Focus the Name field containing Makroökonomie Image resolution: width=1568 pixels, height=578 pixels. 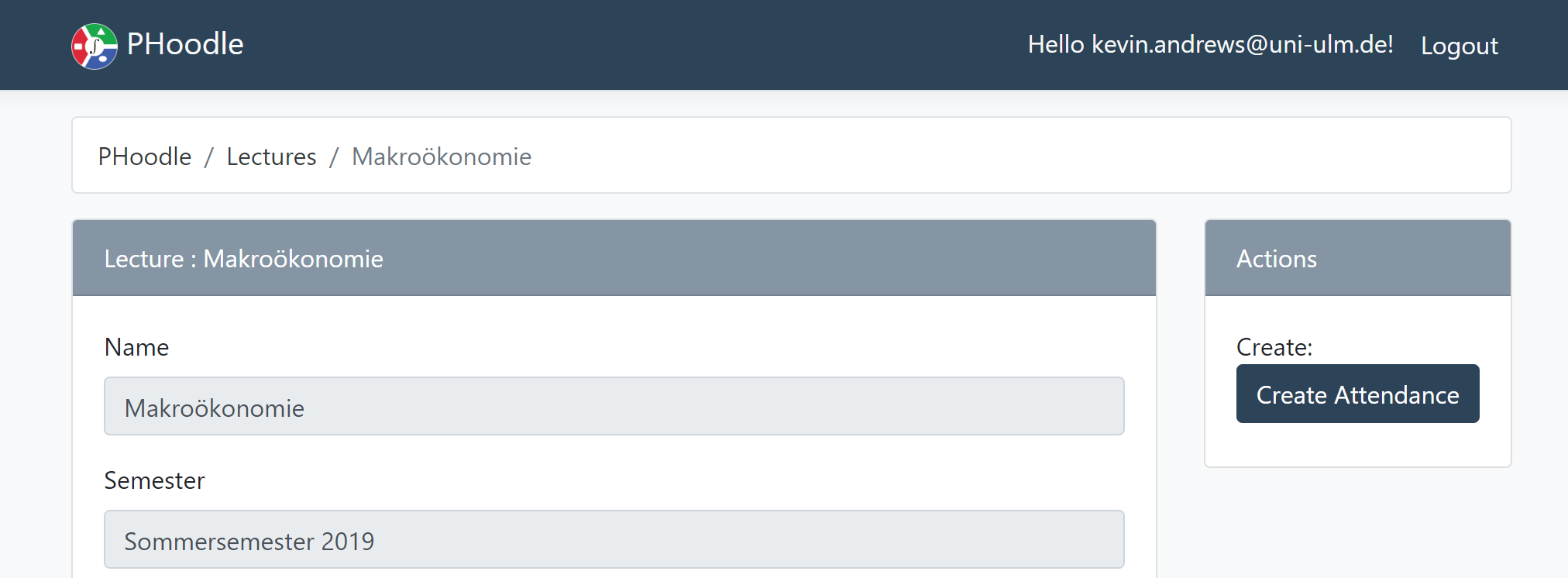(614, 407)
